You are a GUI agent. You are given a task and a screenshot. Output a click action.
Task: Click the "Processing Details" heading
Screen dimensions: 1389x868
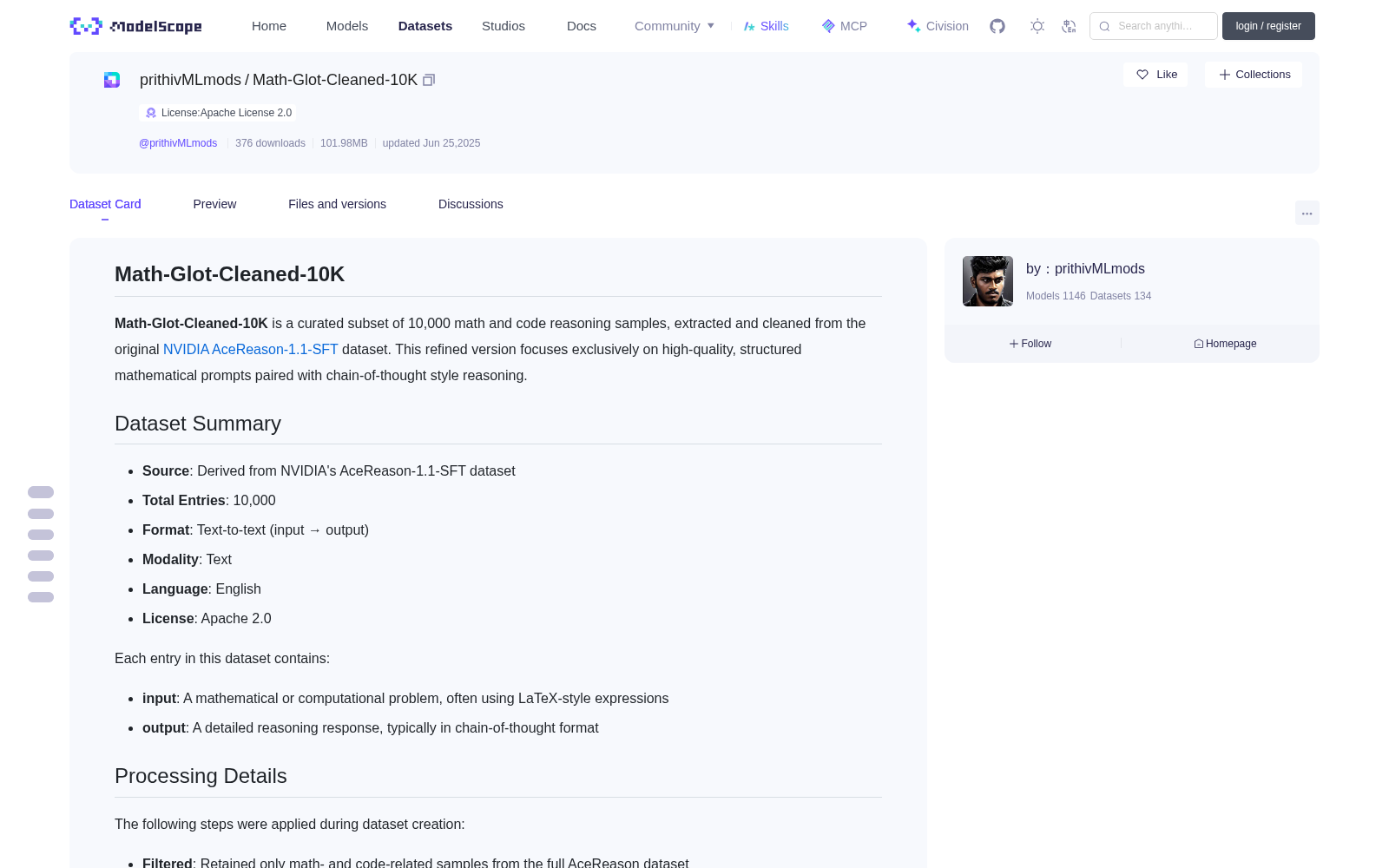201,776
